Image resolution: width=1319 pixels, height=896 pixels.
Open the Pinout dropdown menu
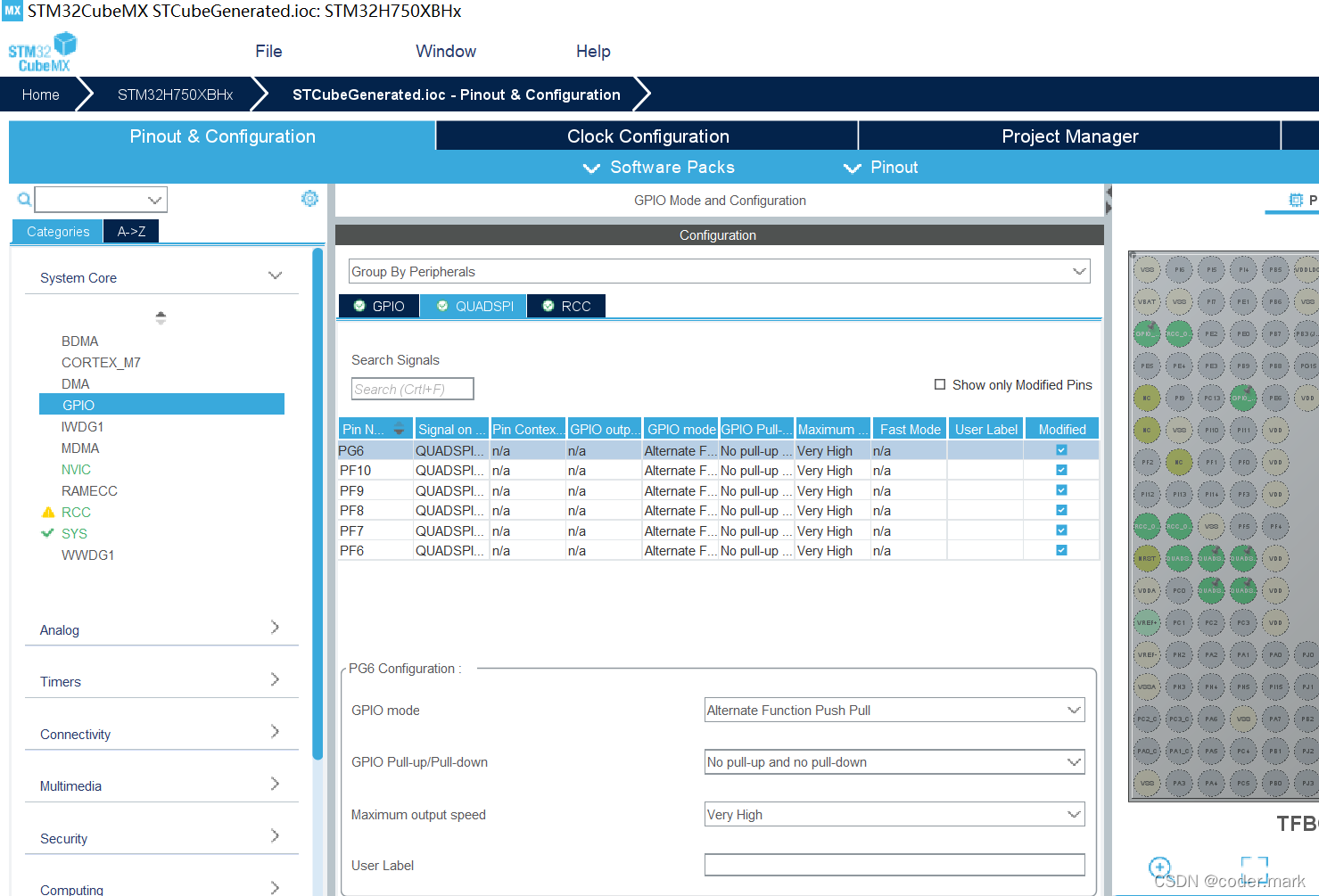click(x=881, y=168)
